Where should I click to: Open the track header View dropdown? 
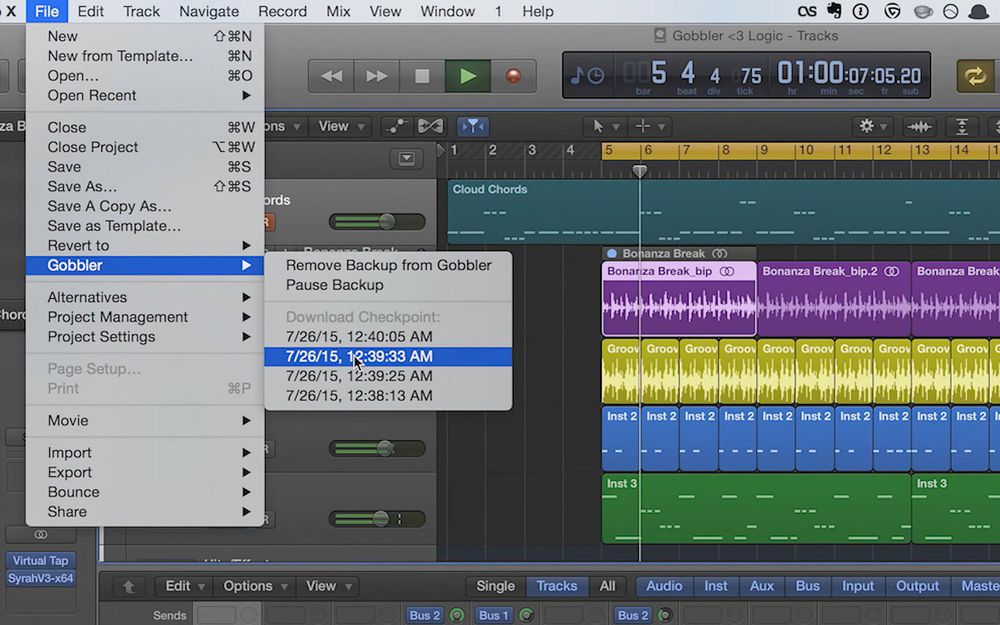tap(341, 126)
